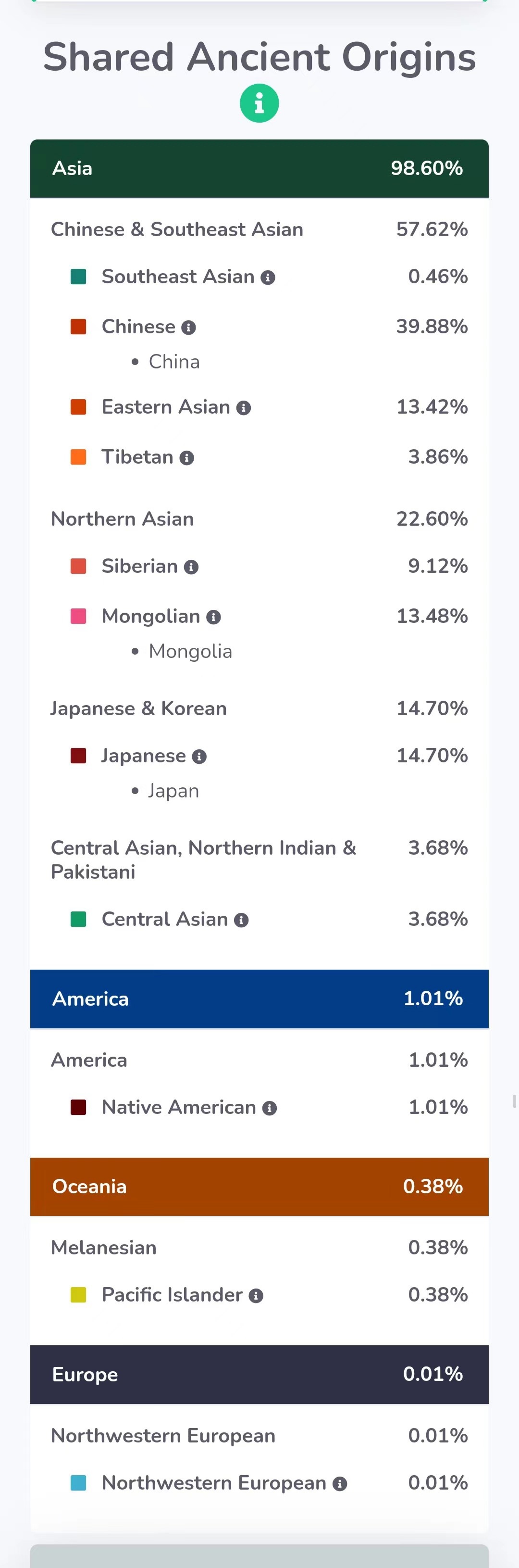Viewport: 519px width, 1568px height.
Task: Click the pink Mongolian color swatch
Action: (78, 616)
